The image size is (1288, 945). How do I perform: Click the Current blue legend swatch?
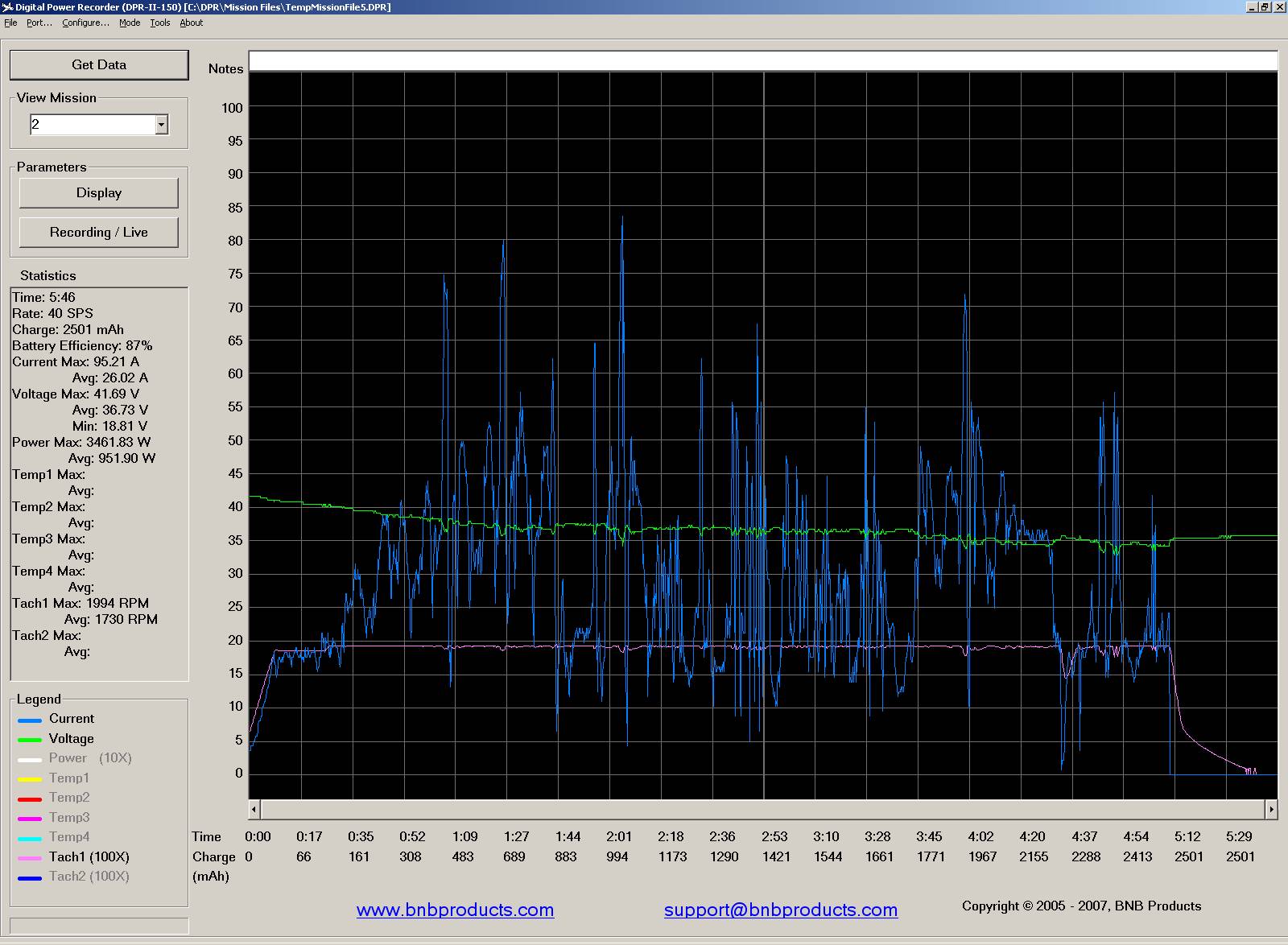click(30, 720)
